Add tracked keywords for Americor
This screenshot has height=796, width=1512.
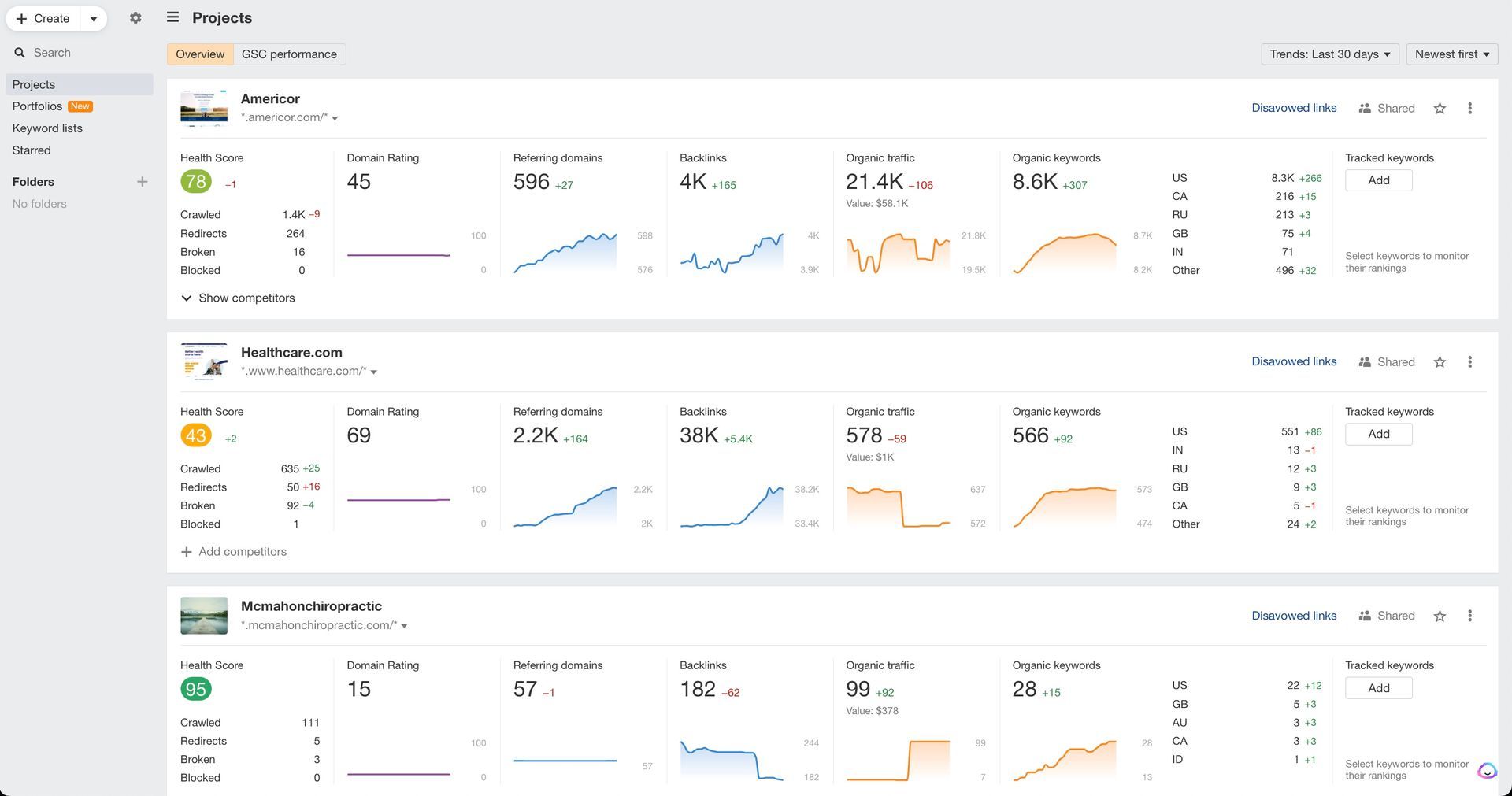point(1378,180)
